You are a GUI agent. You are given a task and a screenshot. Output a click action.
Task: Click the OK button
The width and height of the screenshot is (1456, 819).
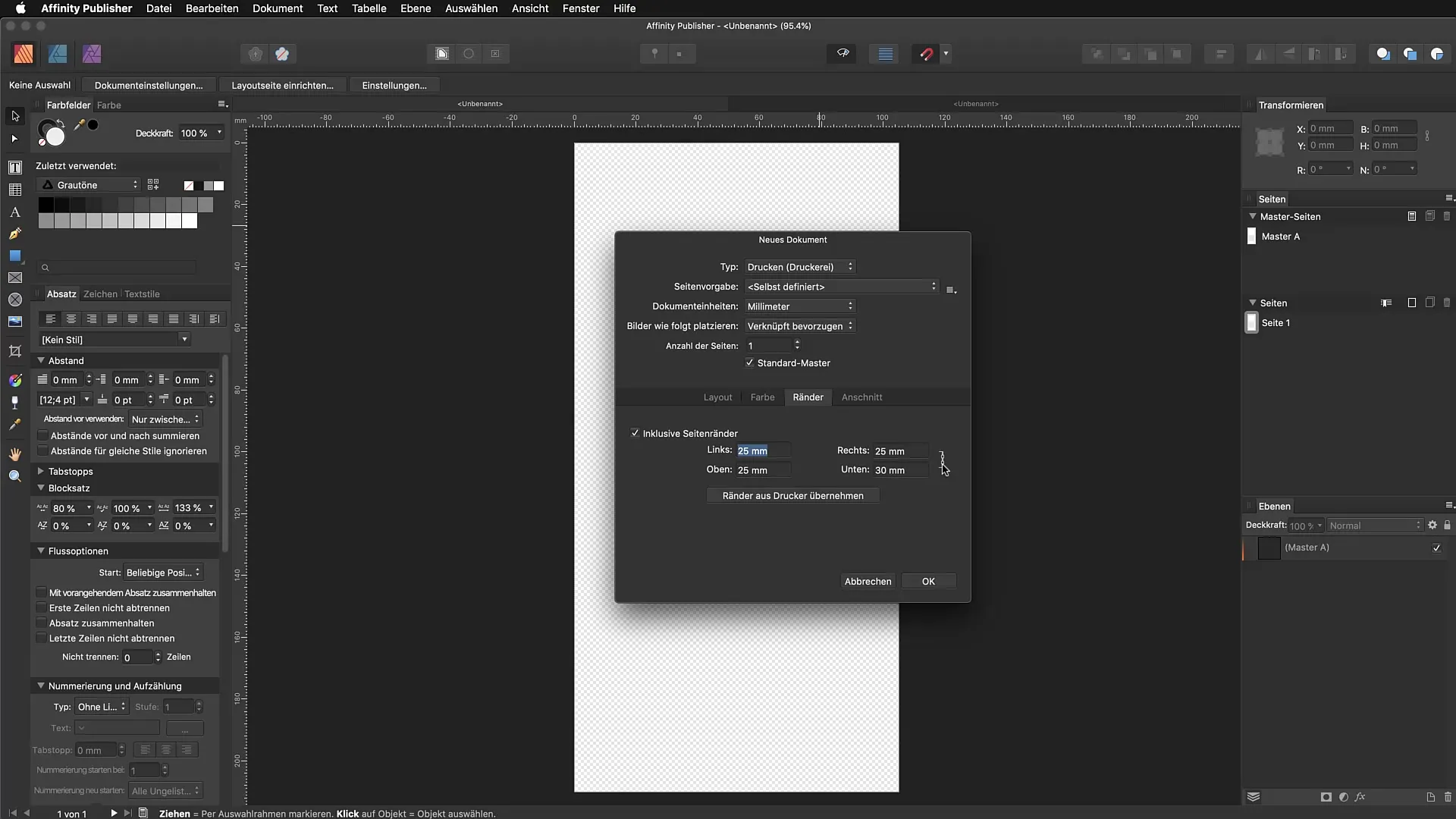(928, 582)
